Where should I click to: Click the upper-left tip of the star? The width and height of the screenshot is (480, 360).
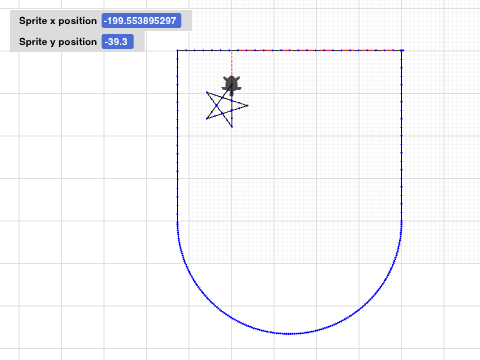pyautogui.click(x=207, y=92)
